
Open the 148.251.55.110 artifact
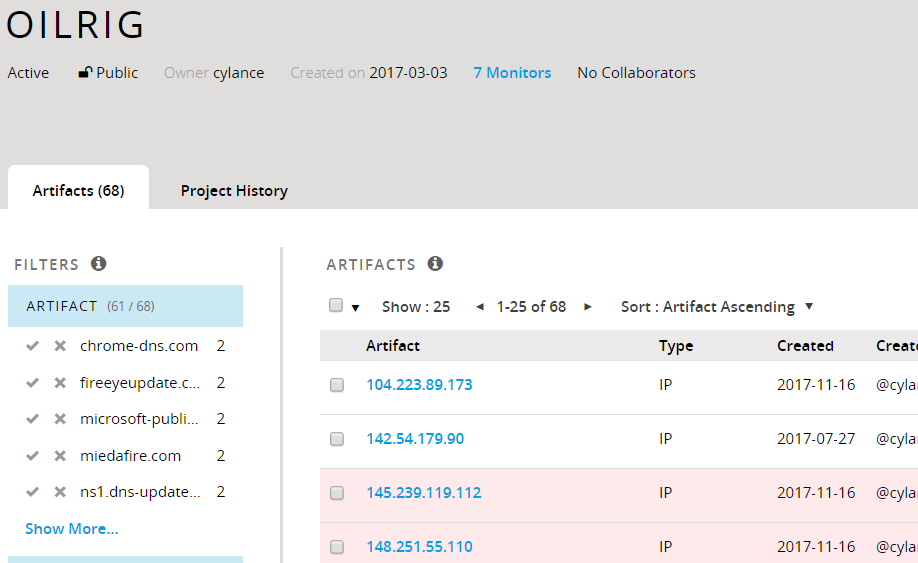point(419,547)
